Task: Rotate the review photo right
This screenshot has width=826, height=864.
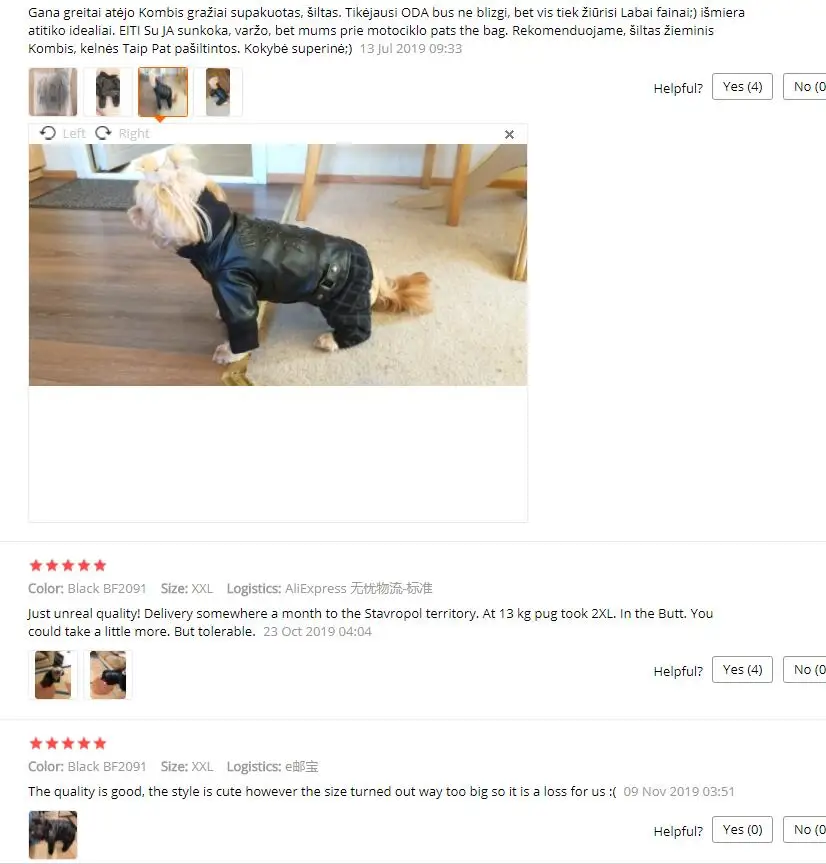Action: [x=122, y=133]
